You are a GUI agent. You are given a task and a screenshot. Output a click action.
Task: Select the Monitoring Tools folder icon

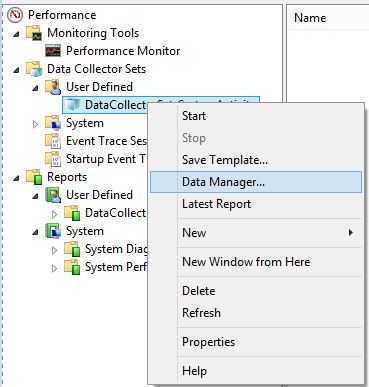tap(34, 33)
